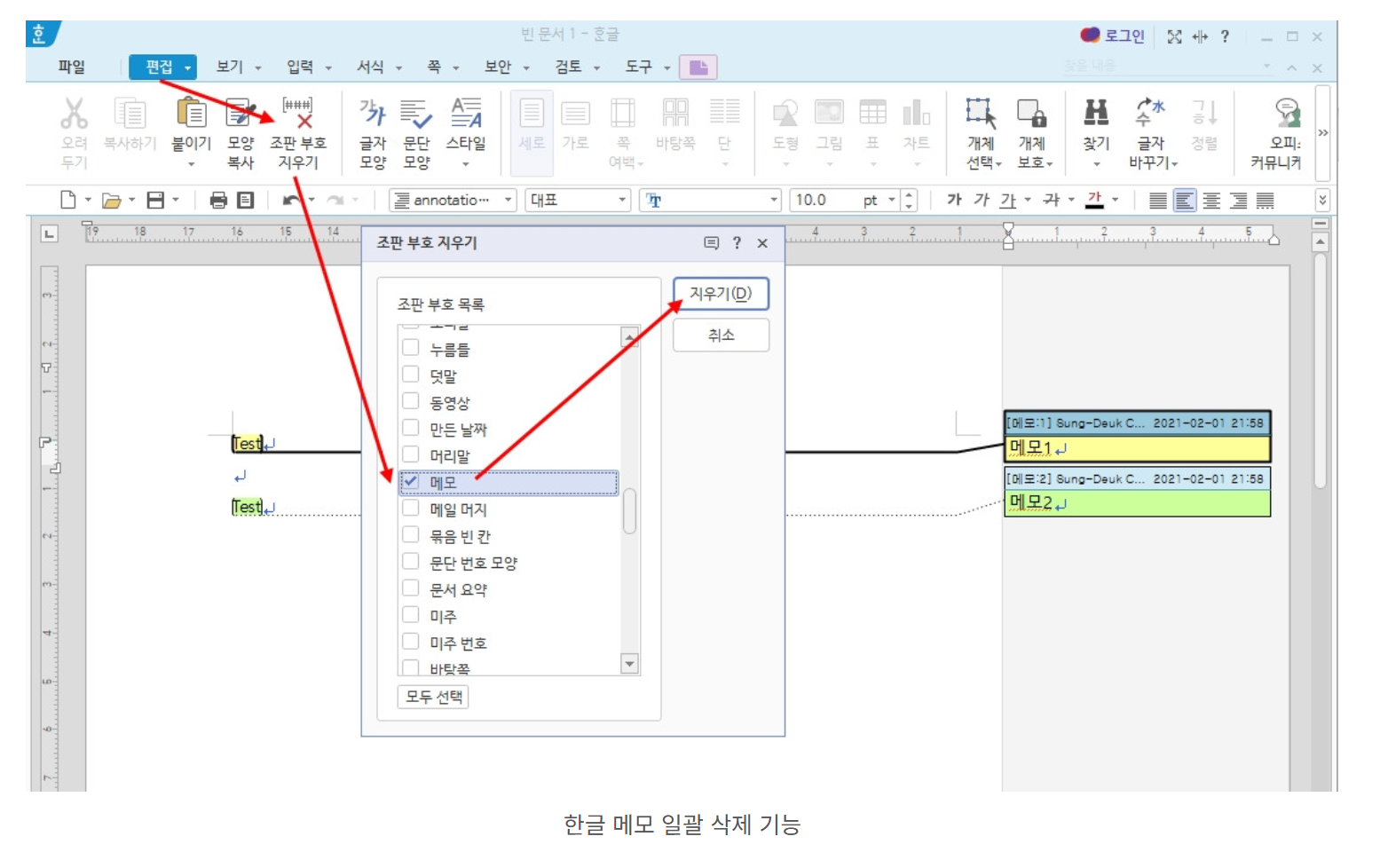Viewport: 1380px width, 868px height.
Task: Check the 문단 번호 모양 checkbox
Action: [x=410, y=561]
